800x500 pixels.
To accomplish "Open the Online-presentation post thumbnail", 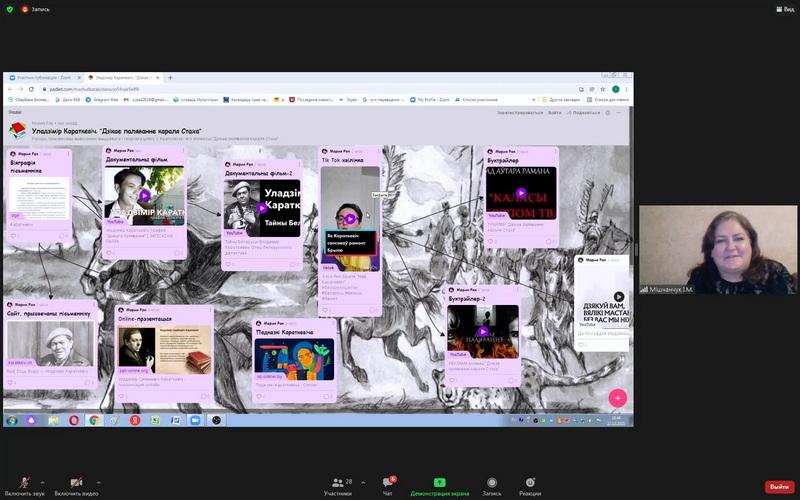I will tap(164, 350).
